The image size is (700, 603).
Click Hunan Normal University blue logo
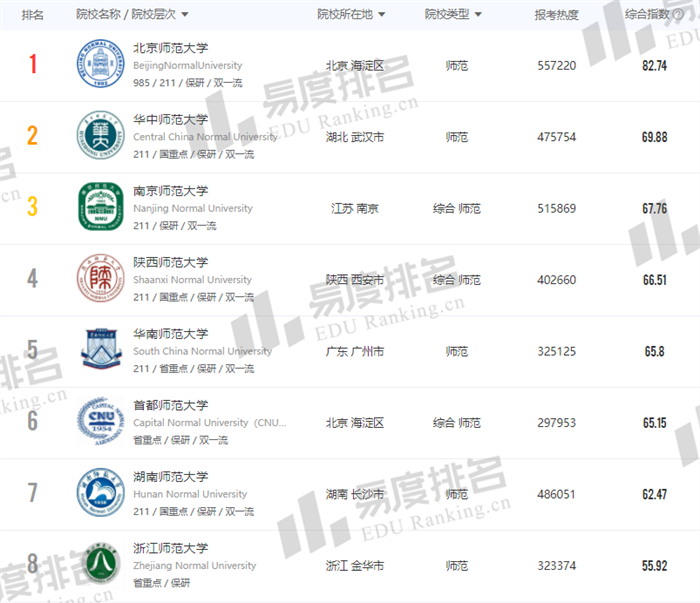click(100, 492)
